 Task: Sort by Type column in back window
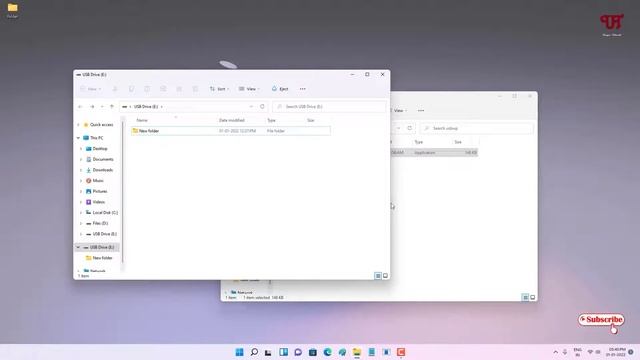coord(418,142)
